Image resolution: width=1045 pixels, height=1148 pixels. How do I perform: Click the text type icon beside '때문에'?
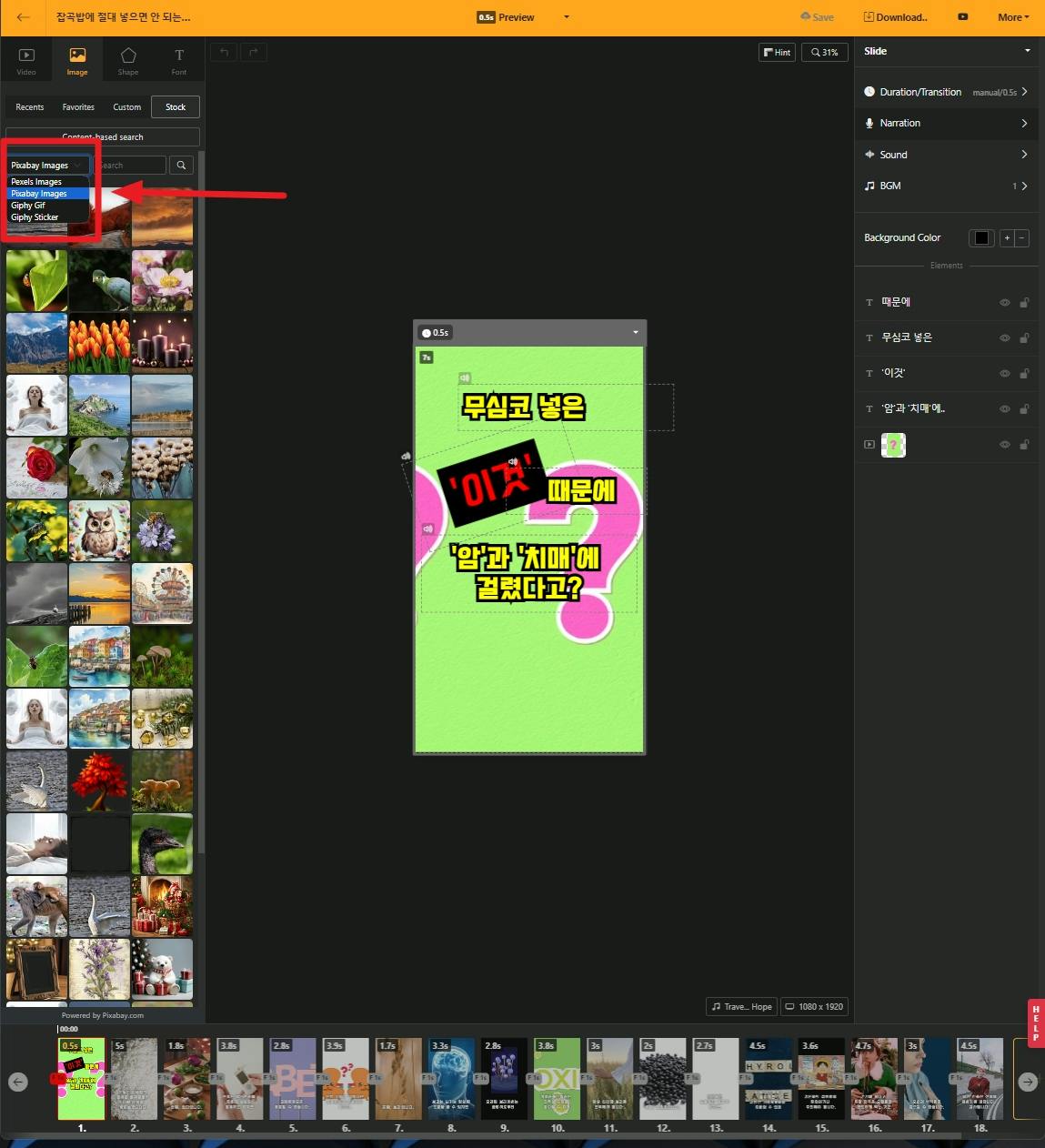click(x=869, y=302)
